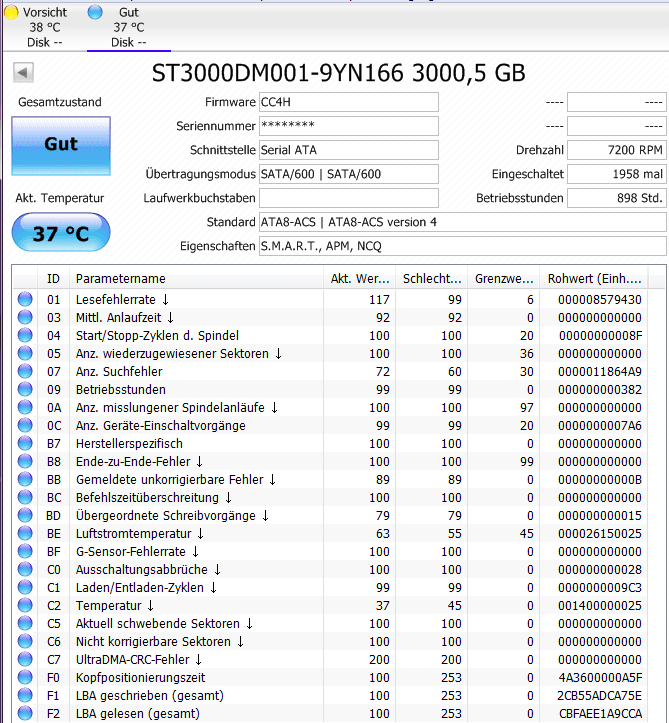Viewport: 669px width, 723px height.
Task: Select the Betriebsstunden row in the parameter table
Action: tap(330, 389)
